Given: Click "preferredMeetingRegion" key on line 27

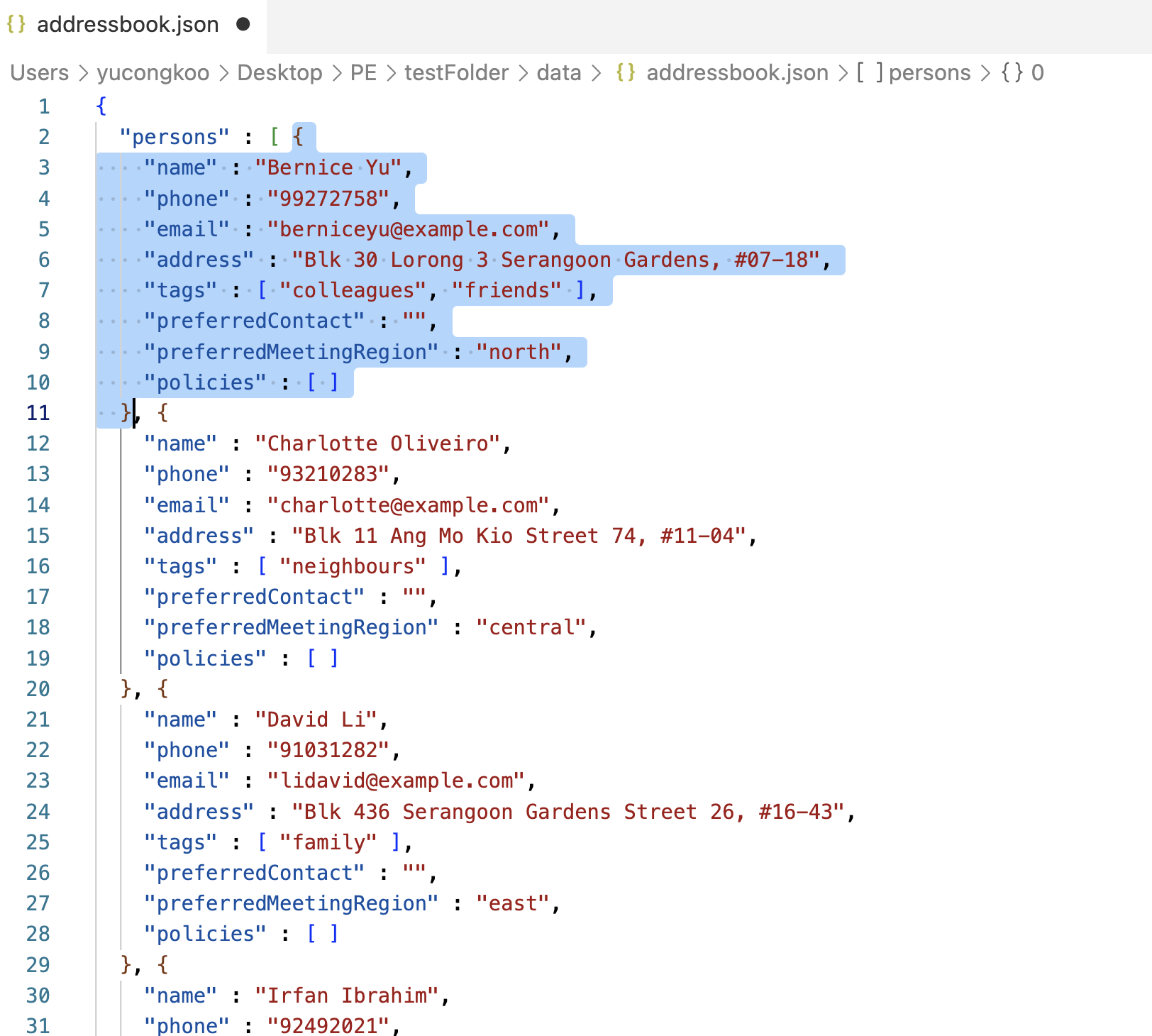Looking at the screenshot, I should tap(291, 903).
